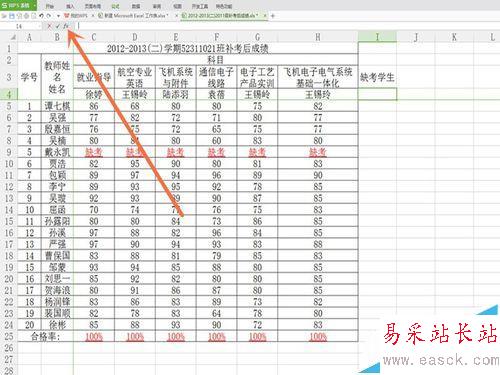Switch to the 审阅 ribbon tab
This screenshot has height=375, width=500.
coord(157,6)
